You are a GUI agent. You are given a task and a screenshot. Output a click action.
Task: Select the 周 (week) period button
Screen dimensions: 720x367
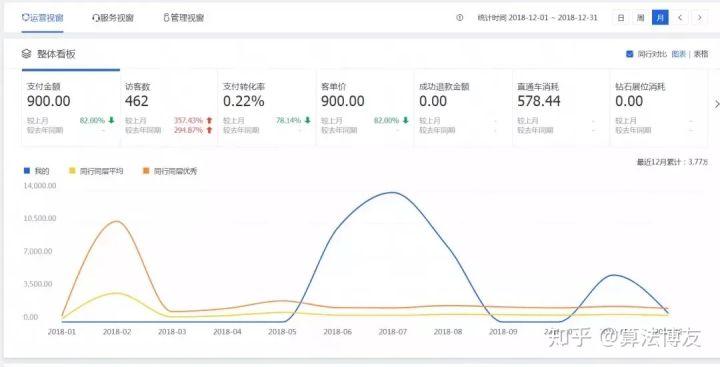pyautogui.click(x=640, y=18)
